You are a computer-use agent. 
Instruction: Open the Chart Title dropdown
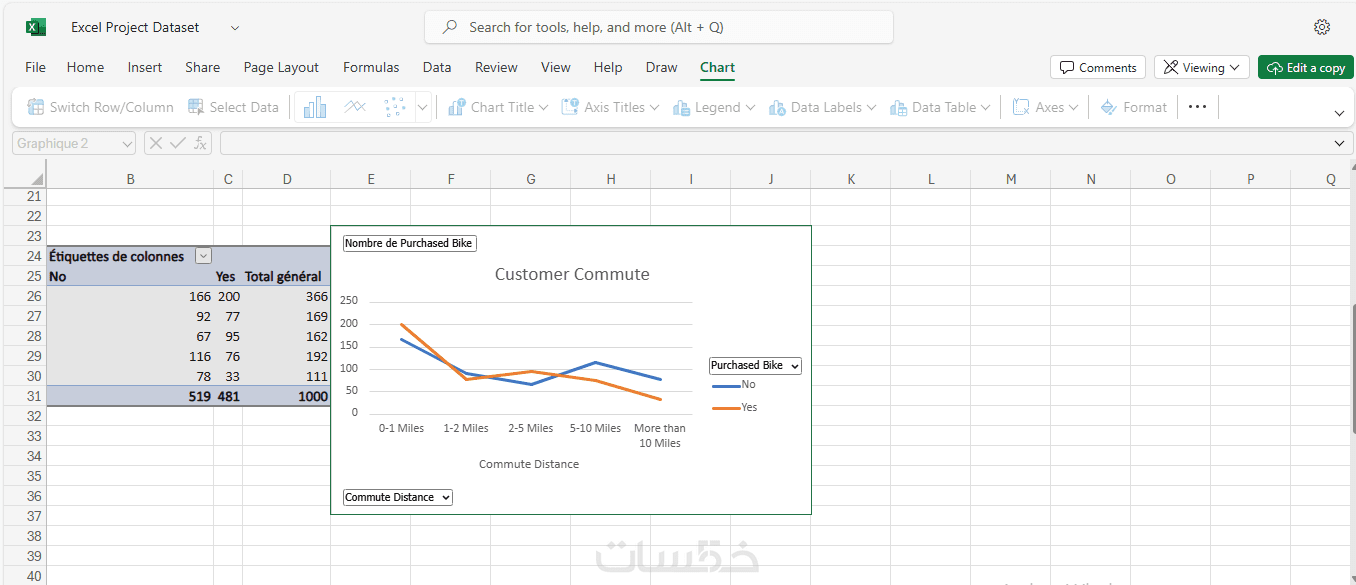(x=498, y=107)
